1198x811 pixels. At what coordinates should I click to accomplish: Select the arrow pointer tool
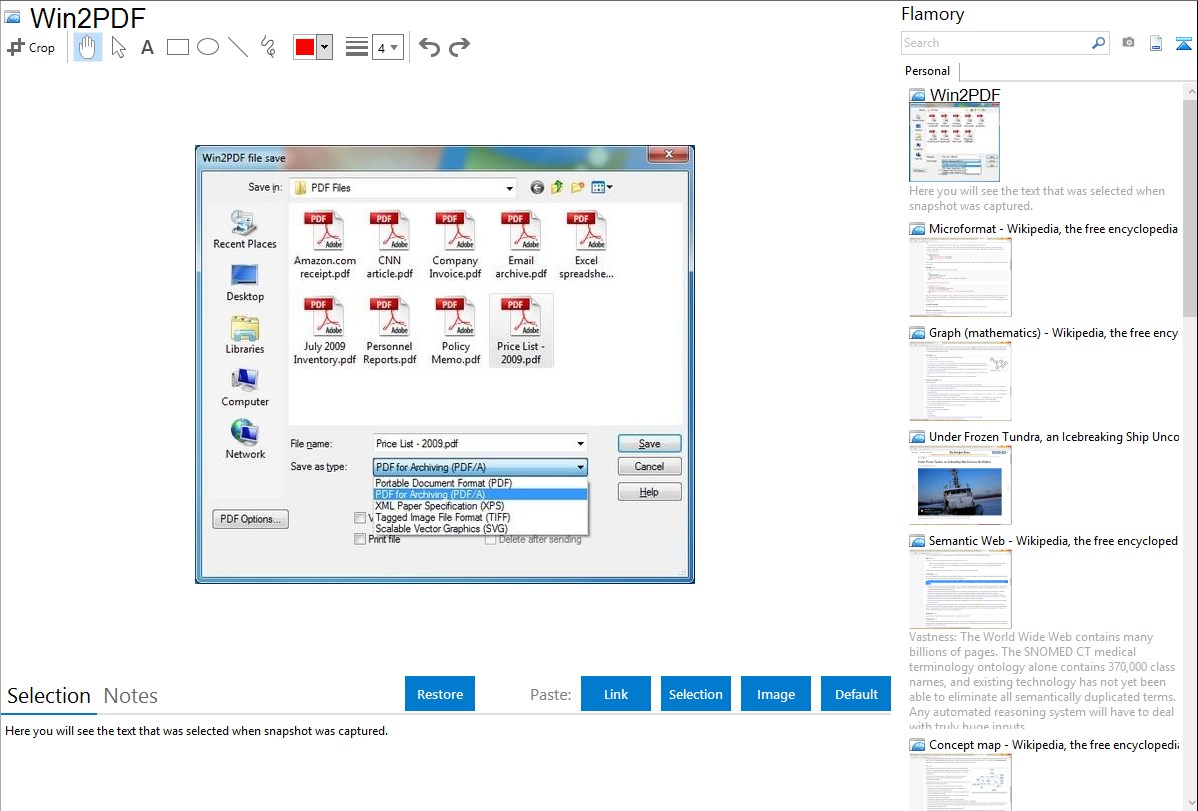point(118,47)
